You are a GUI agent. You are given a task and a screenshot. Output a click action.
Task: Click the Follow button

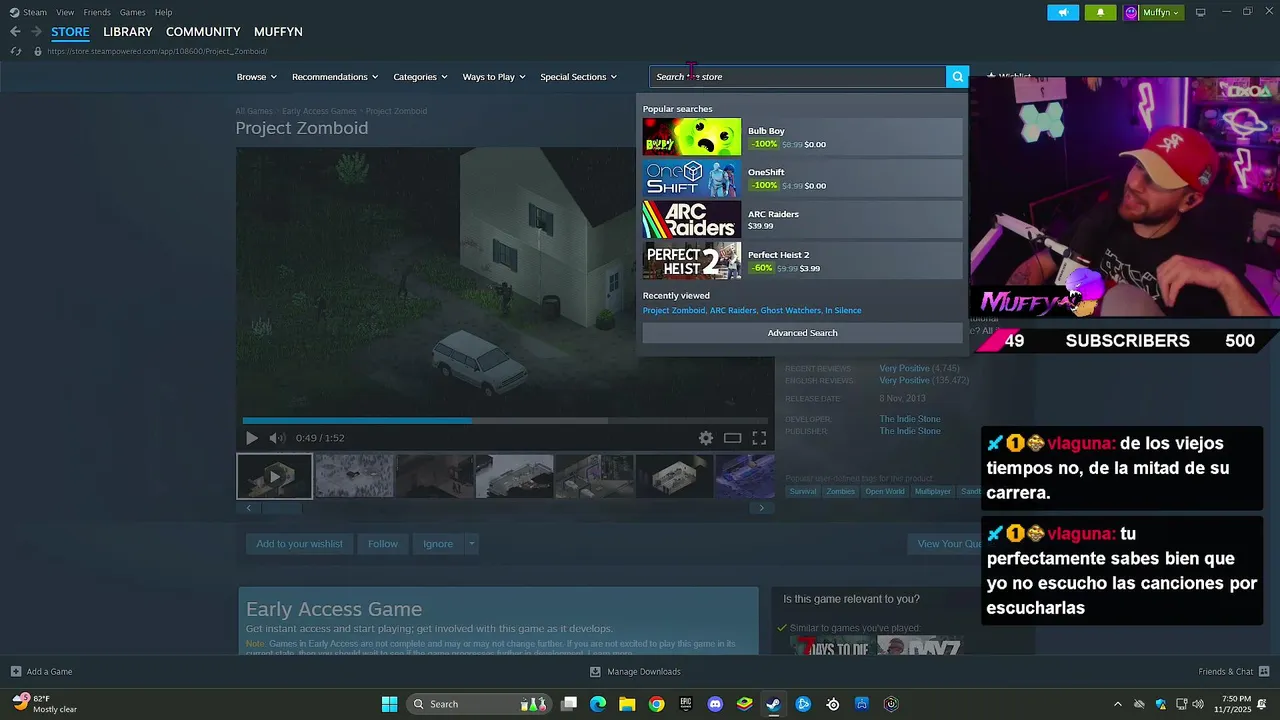click(382, 544)
